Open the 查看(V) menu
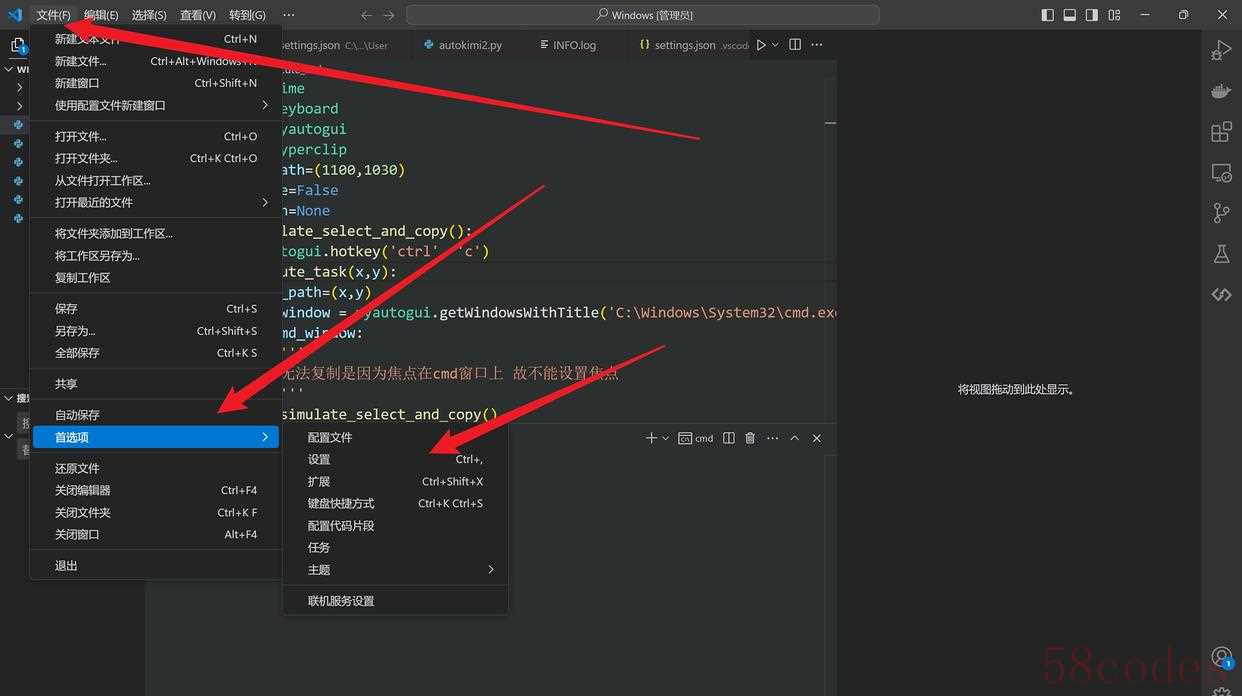This screenshot has height=696, width=1242. 198,15
